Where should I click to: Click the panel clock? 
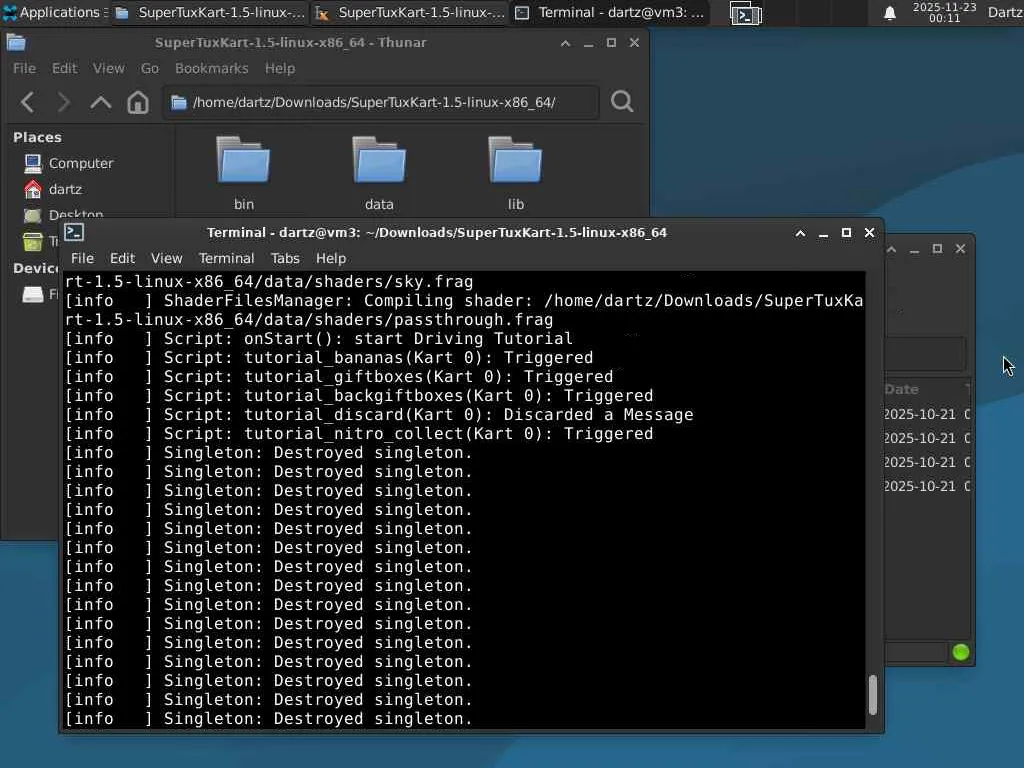[944, 12]
